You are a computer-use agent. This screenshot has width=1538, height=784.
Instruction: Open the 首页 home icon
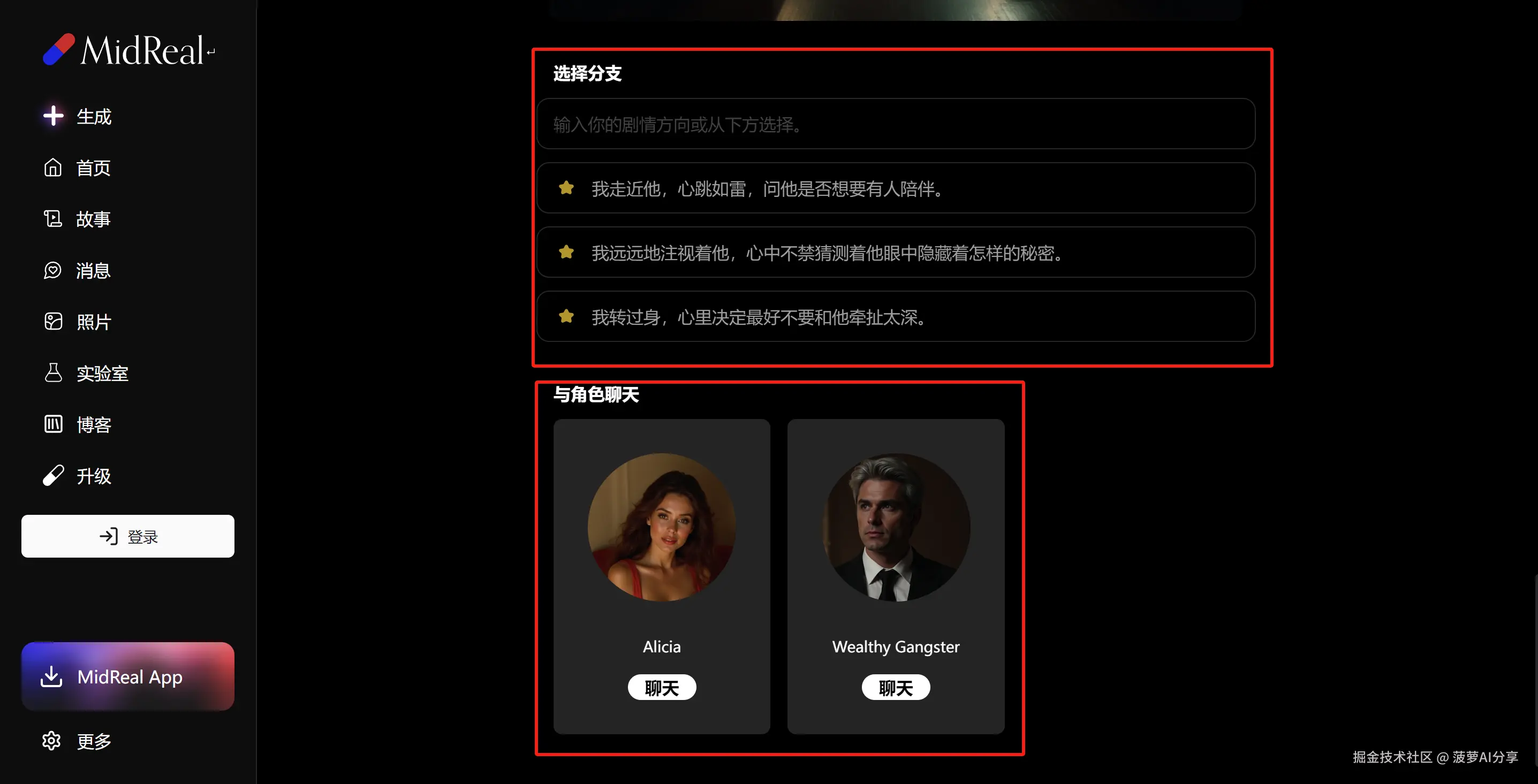coord(52,168)
